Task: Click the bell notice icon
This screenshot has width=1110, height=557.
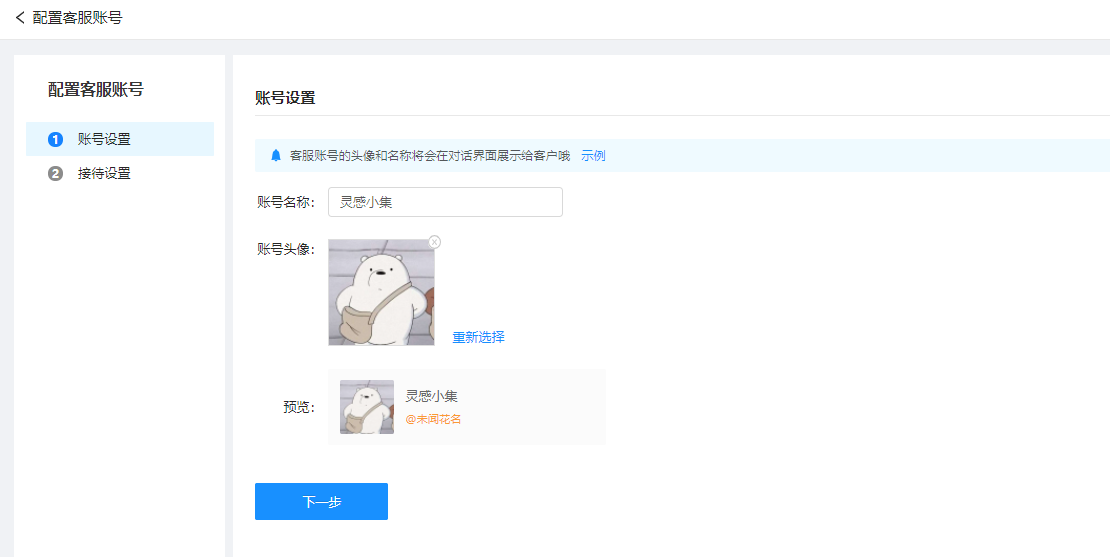Action: (276, 156)
